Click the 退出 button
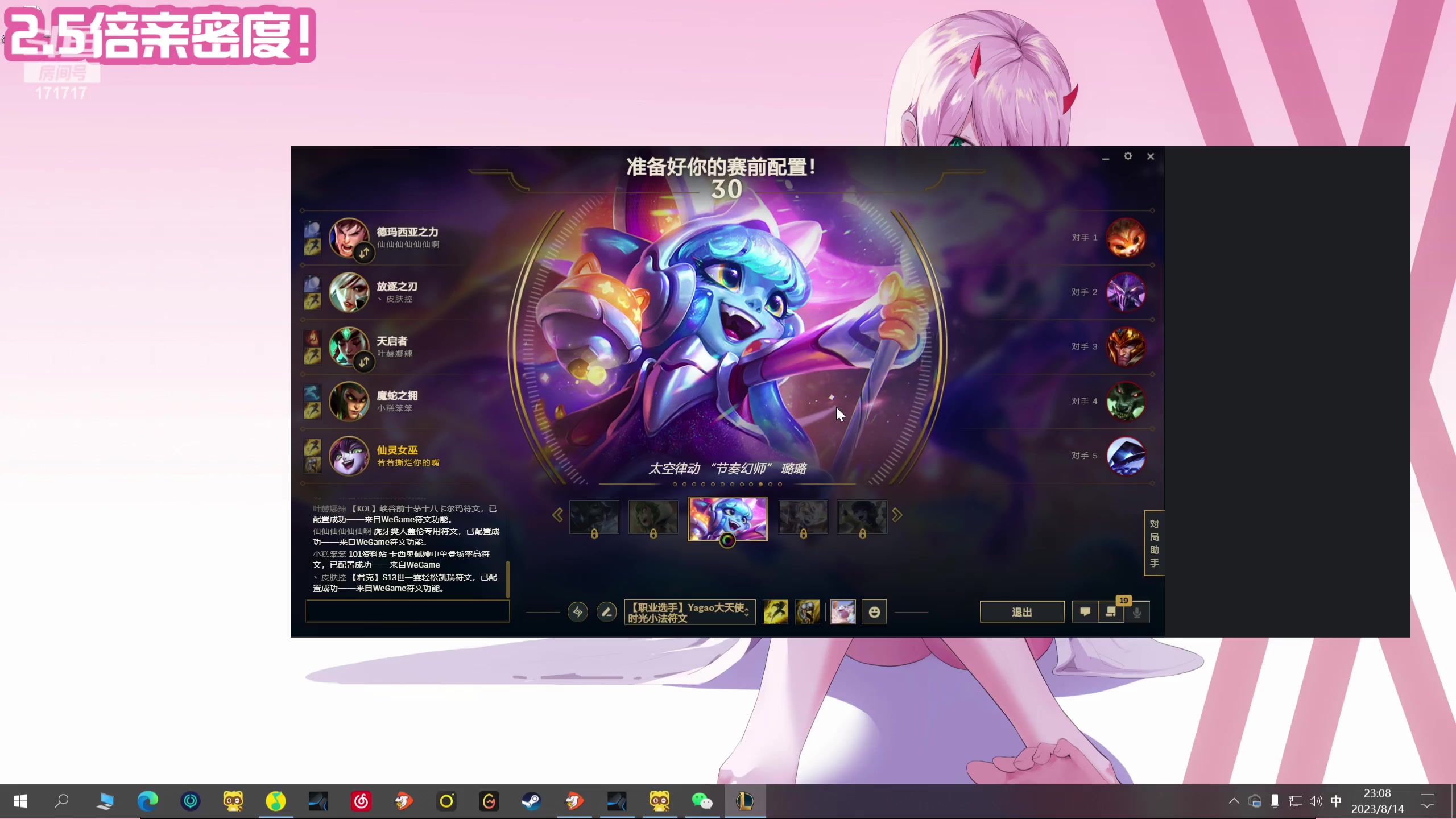1456x819 pixels. click(1022, 612)
